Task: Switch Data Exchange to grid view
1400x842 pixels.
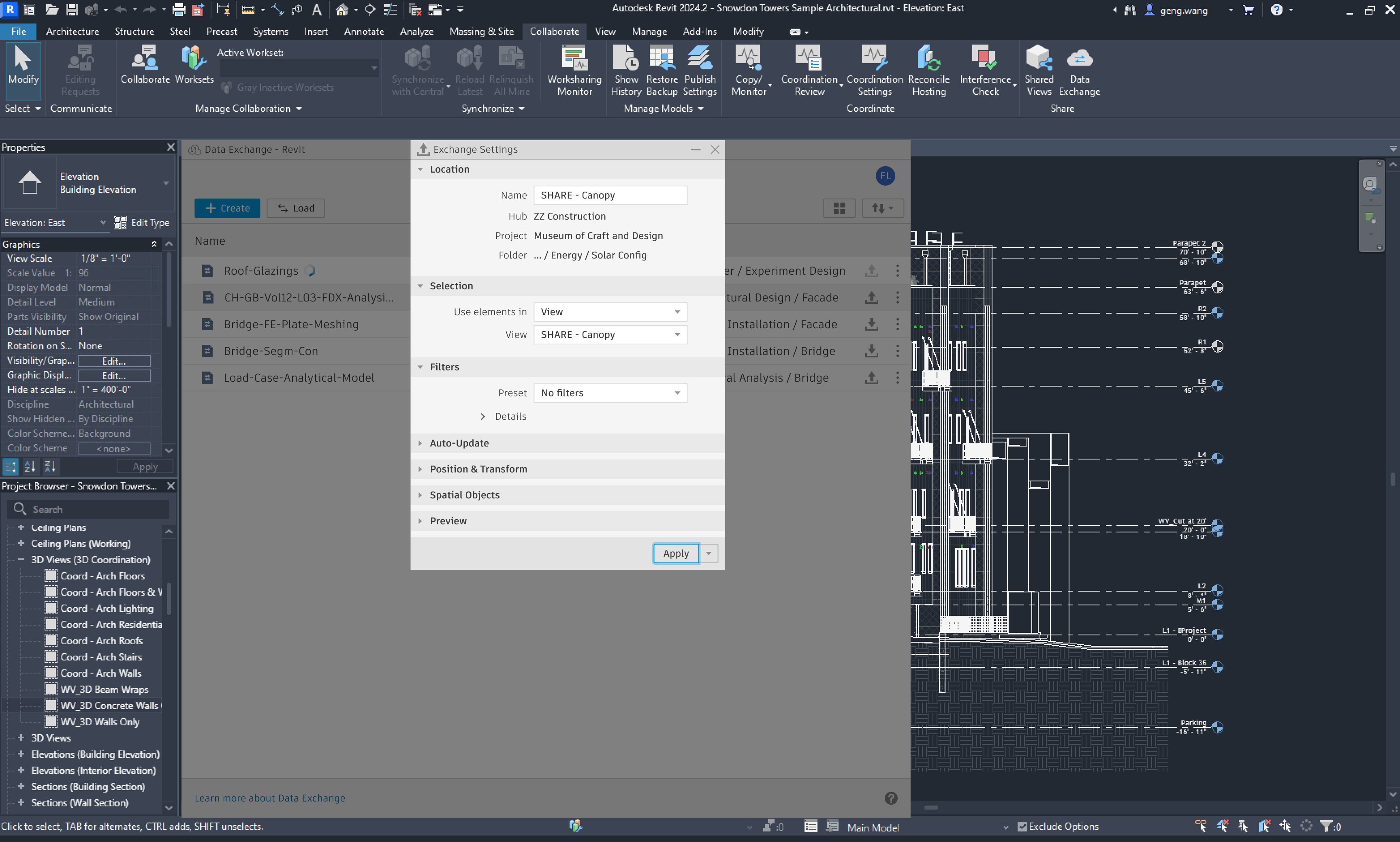Action: (x=839, y=208)
